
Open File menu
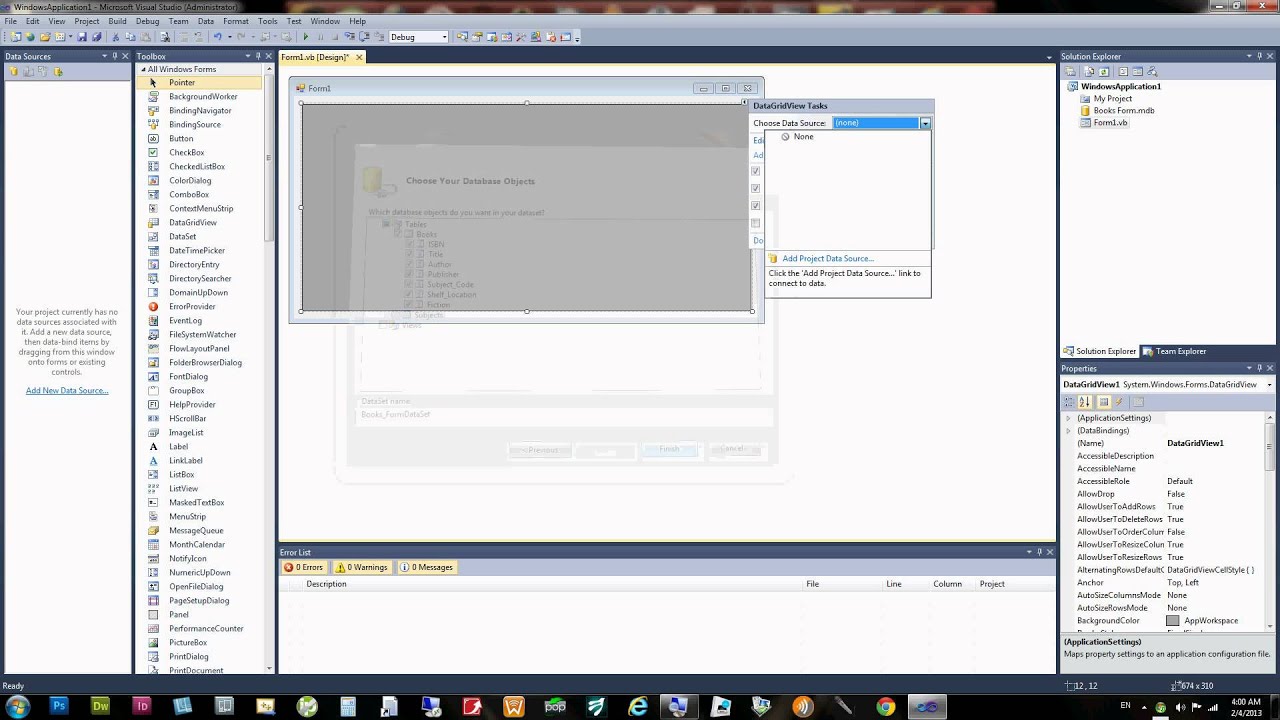click(x=11, y=21)
